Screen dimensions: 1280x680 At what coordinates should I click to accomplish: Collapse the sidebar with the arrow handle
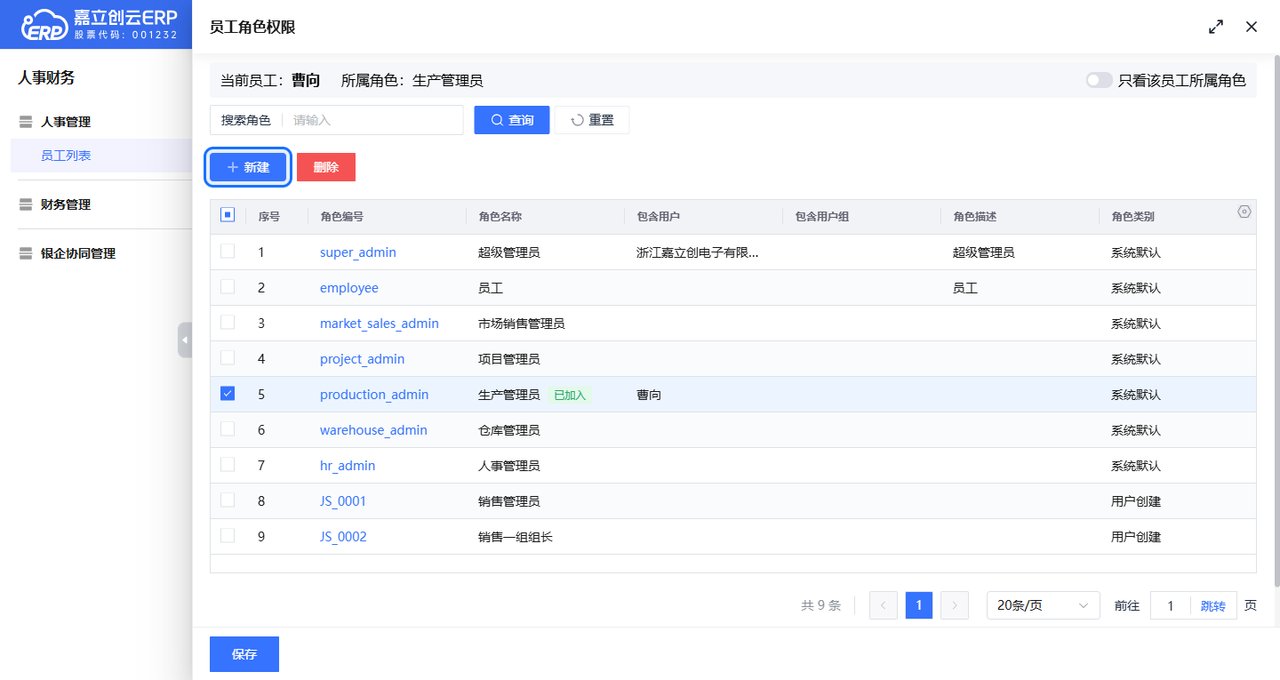coord(185,340)
